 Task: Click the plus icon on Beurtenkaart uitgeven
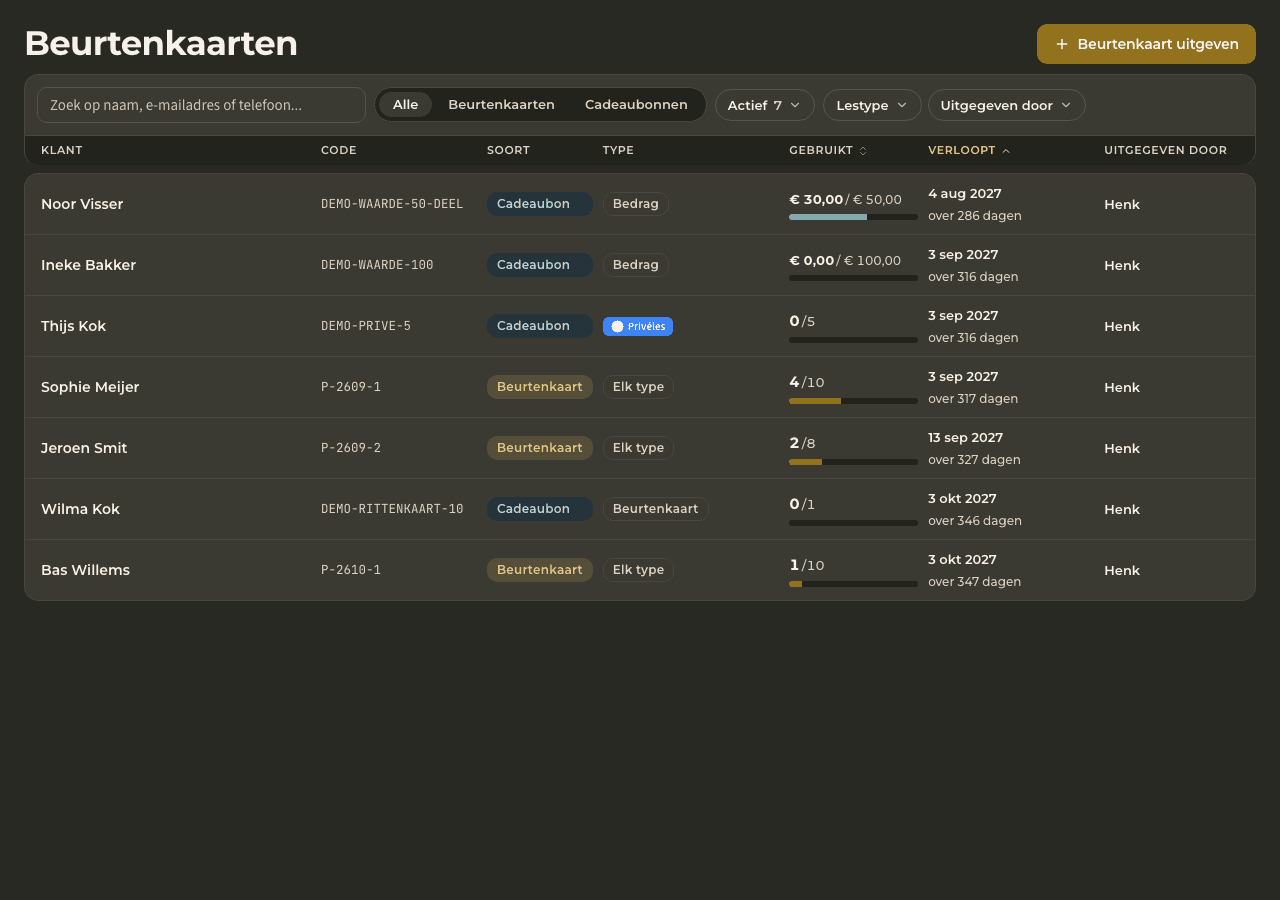(x=1062, y=44)
